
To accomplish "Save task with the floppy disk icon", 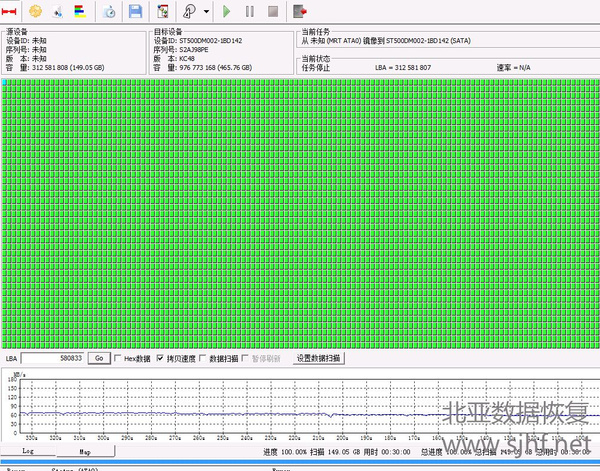I will 135,11.
